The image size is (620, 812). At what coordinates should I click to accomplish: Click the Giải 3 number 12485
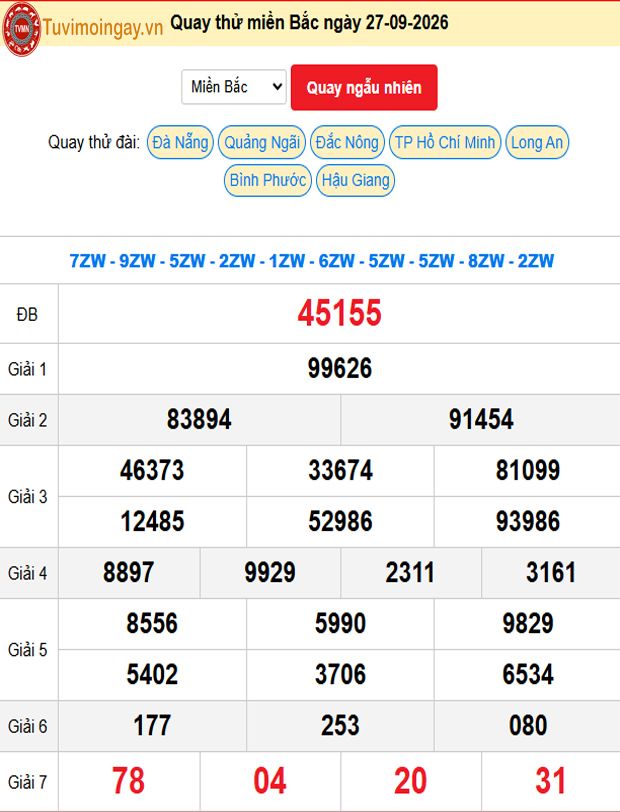coord(152,521)
